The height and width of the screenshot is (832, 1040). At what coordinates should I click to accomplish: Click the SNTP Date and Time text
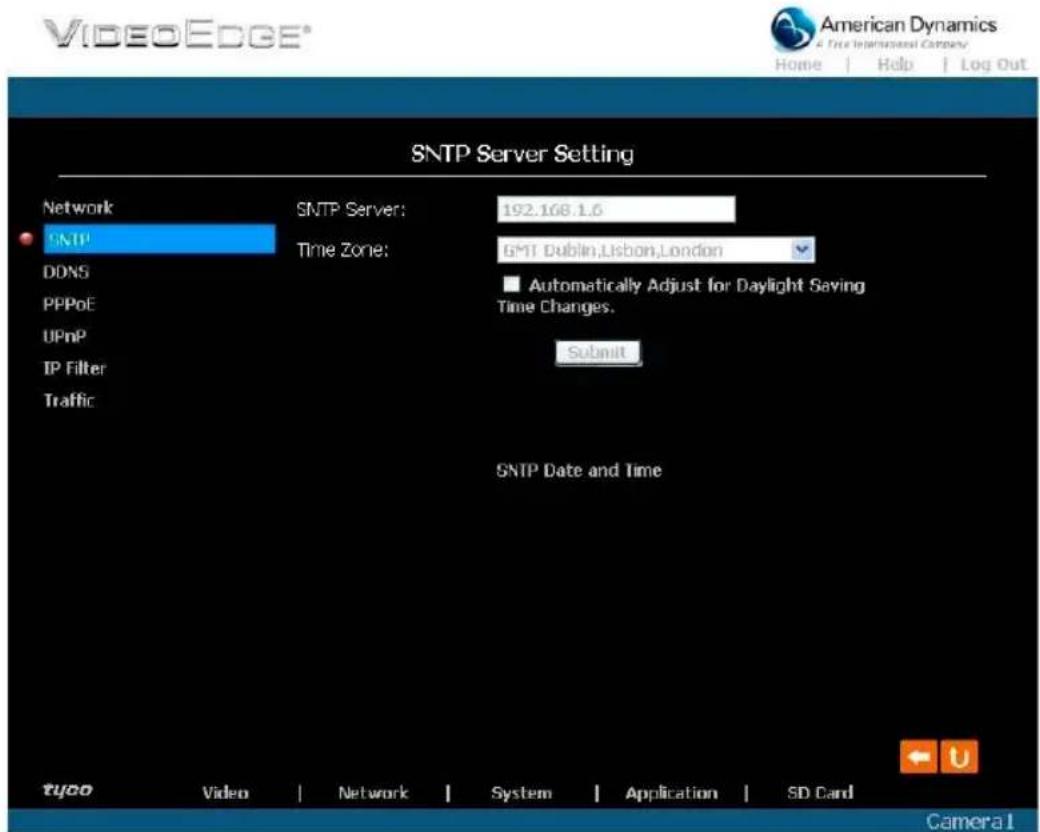click(579, 470)
